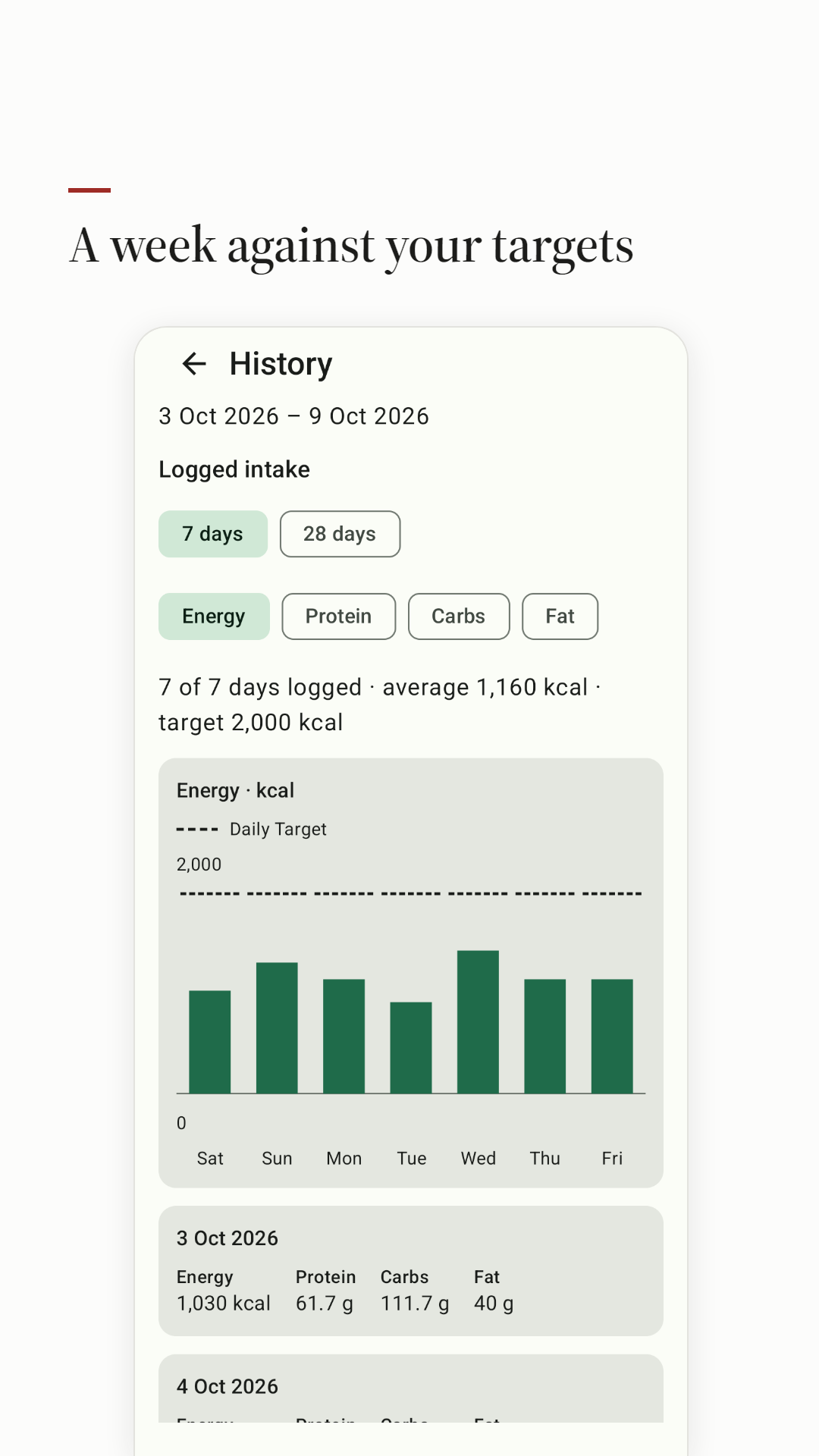This screenshot has height=1456, width=819.
Task: Tap the Saturday energy bar
Action: coord(210,1042)
